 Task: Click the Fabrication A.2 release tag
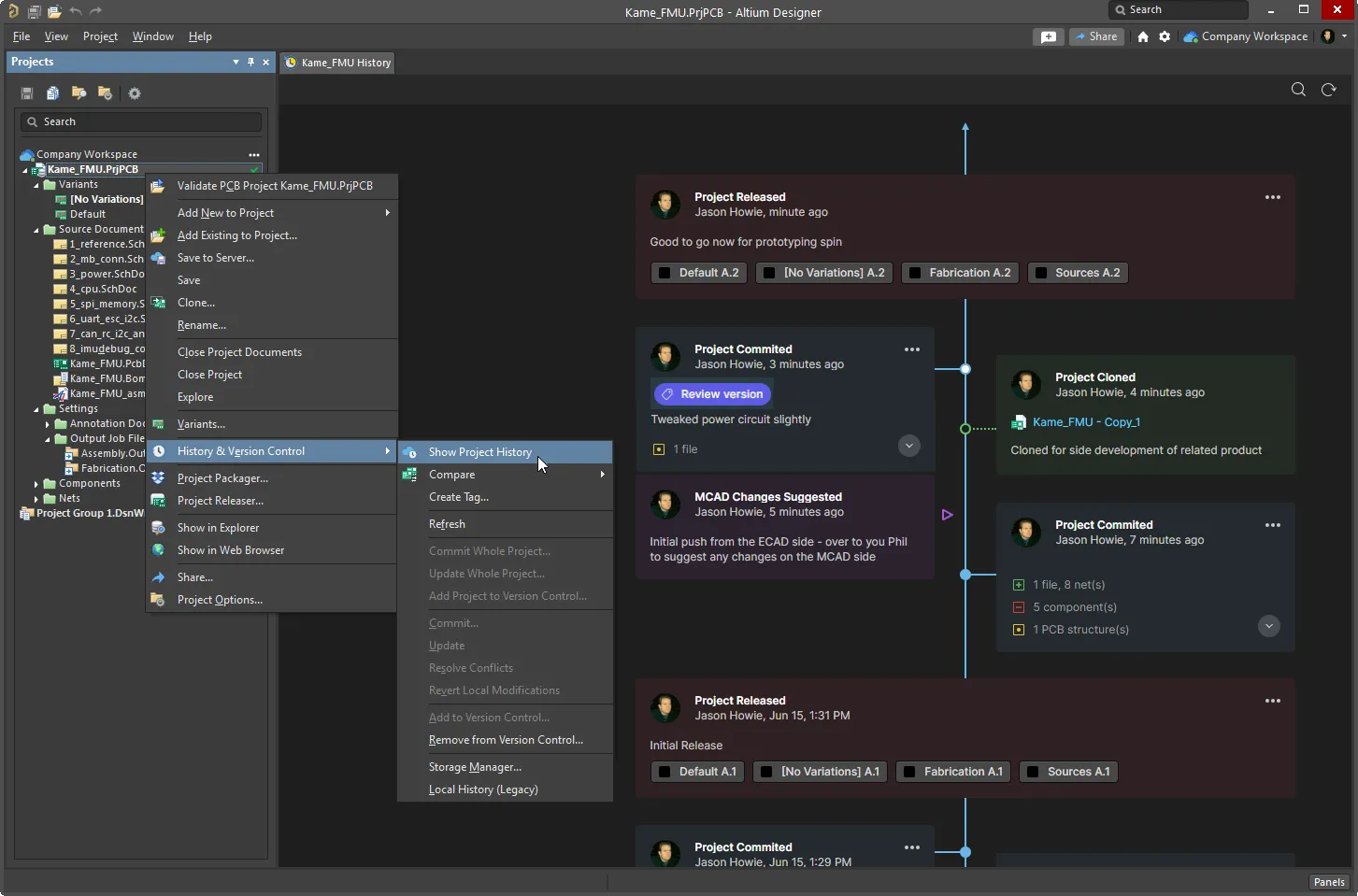pos(960,273)
